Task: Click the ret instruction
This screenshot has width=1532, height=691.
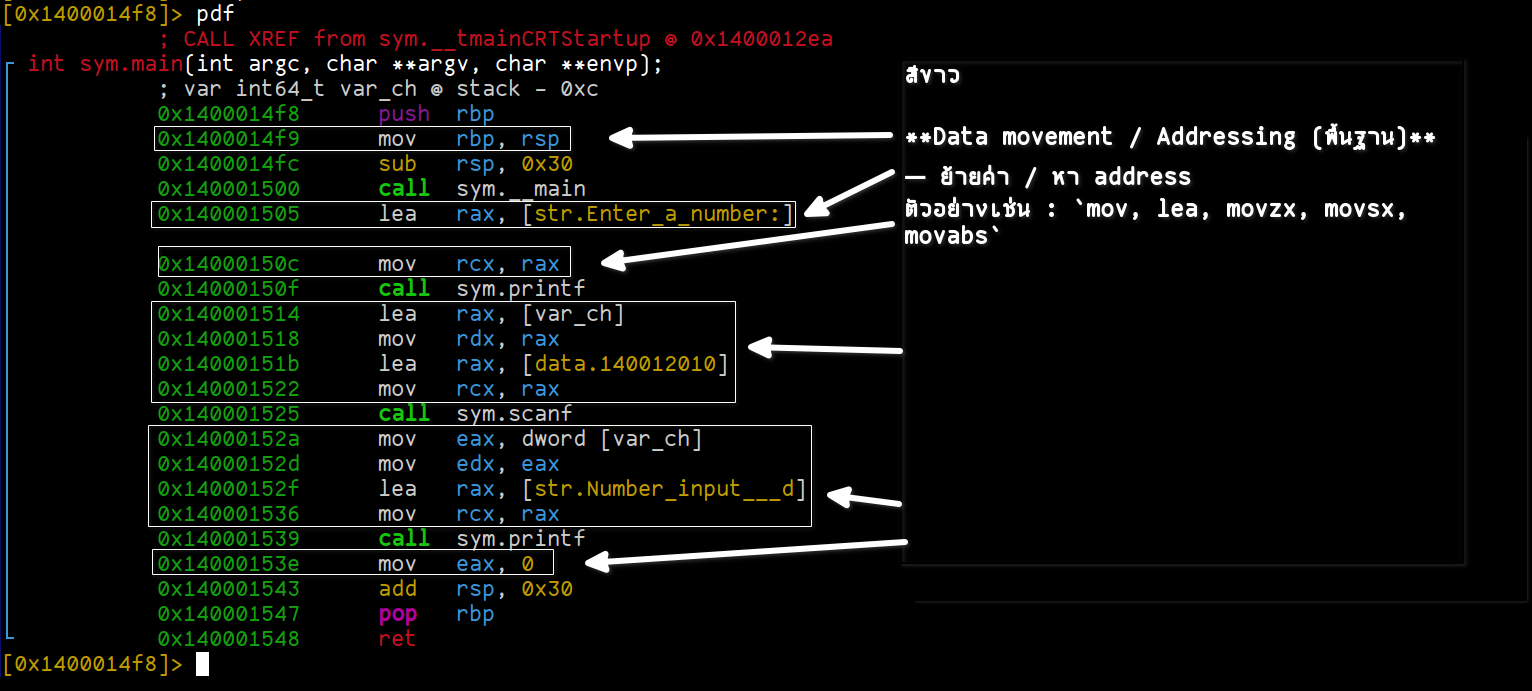Action: tap(396, 639)
